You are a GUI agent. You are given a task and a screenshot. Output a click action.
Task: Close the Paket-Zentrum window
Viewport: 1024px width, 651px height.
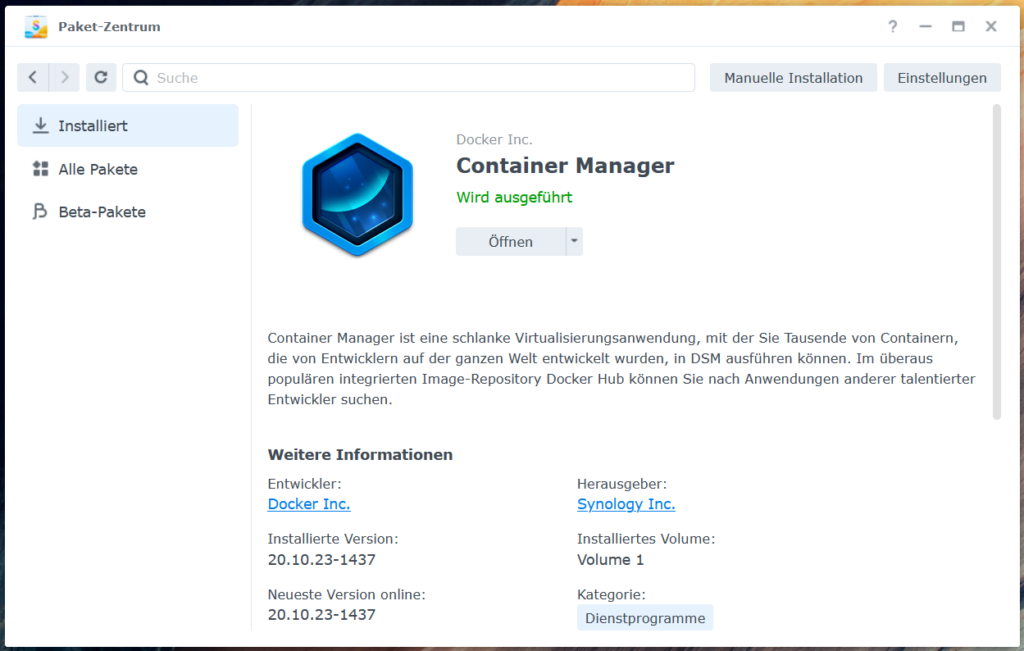pos(991,26)
